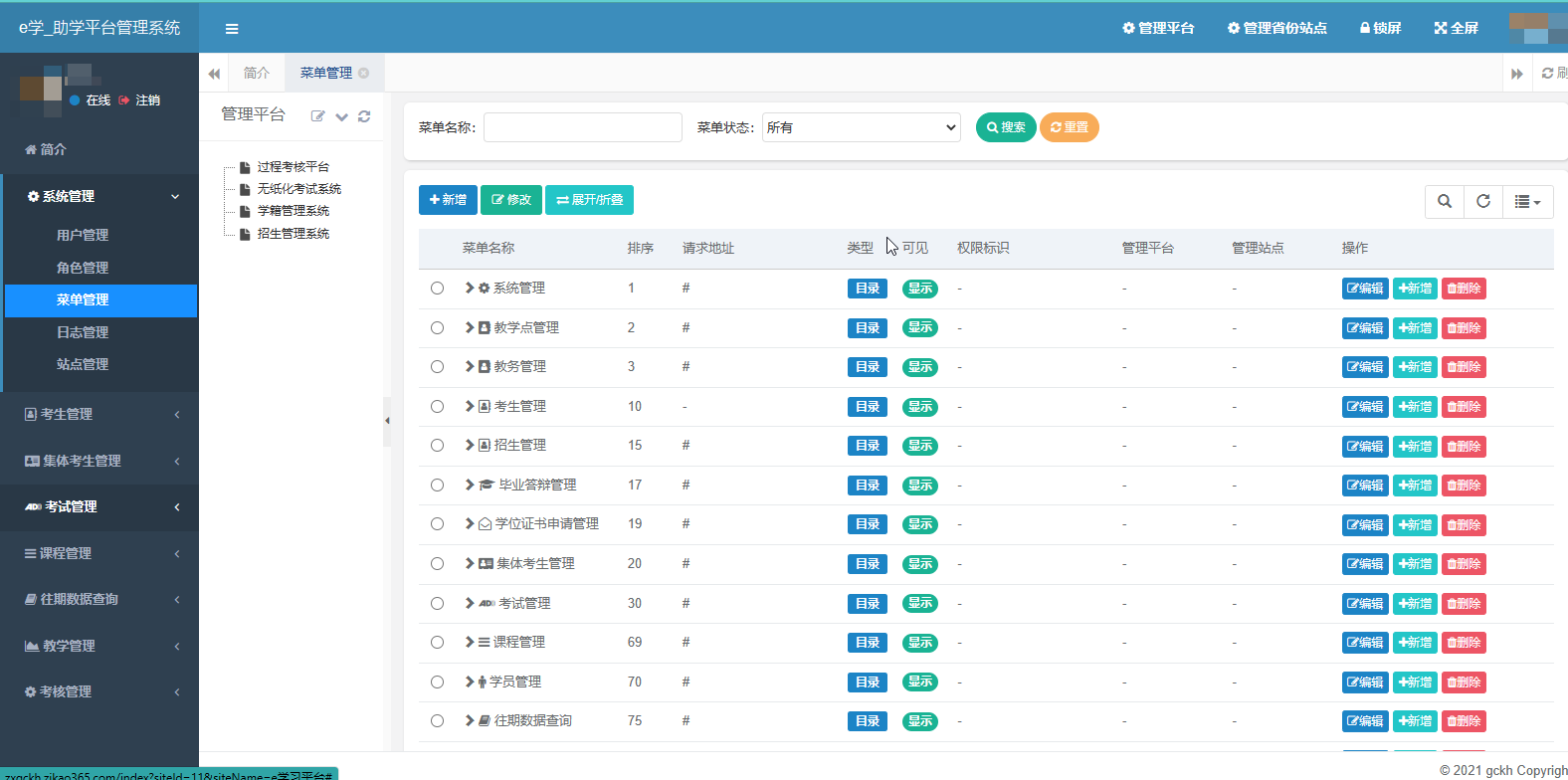Viewport: 1568px width, 780px height.
Task: Click 锁屏 lock screen in header
Action: pos(1380,28)
